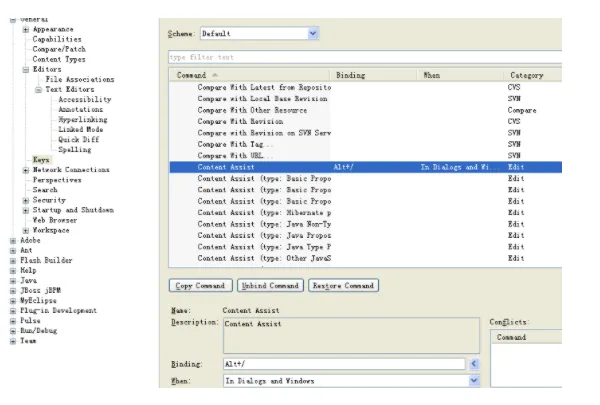Expand the Security tree node
Viewport: 600px width, 405px height.
[x=26, y=200]
